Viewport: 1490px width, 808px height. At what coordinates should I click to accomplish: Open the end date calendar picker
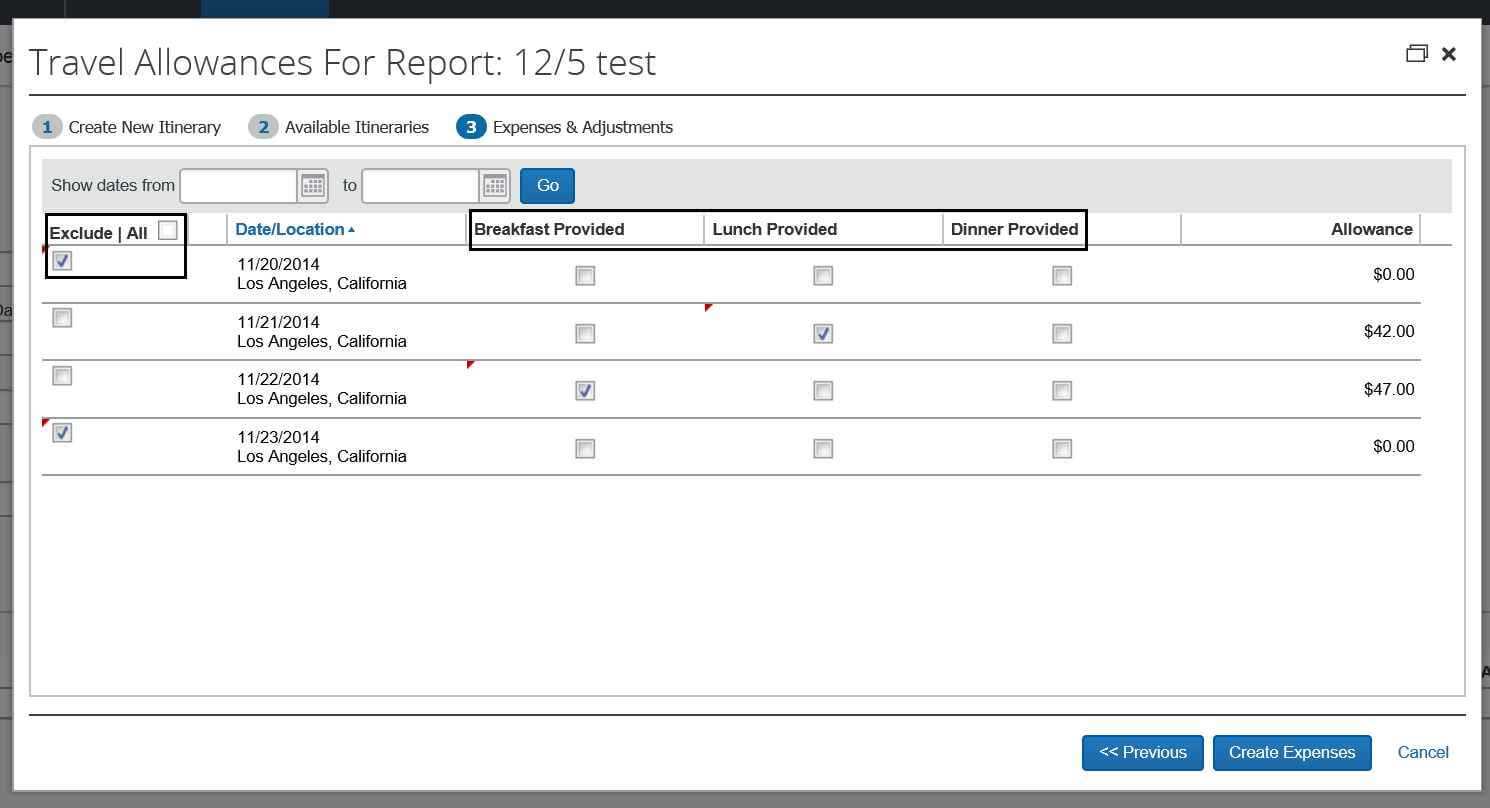(495, 185)
